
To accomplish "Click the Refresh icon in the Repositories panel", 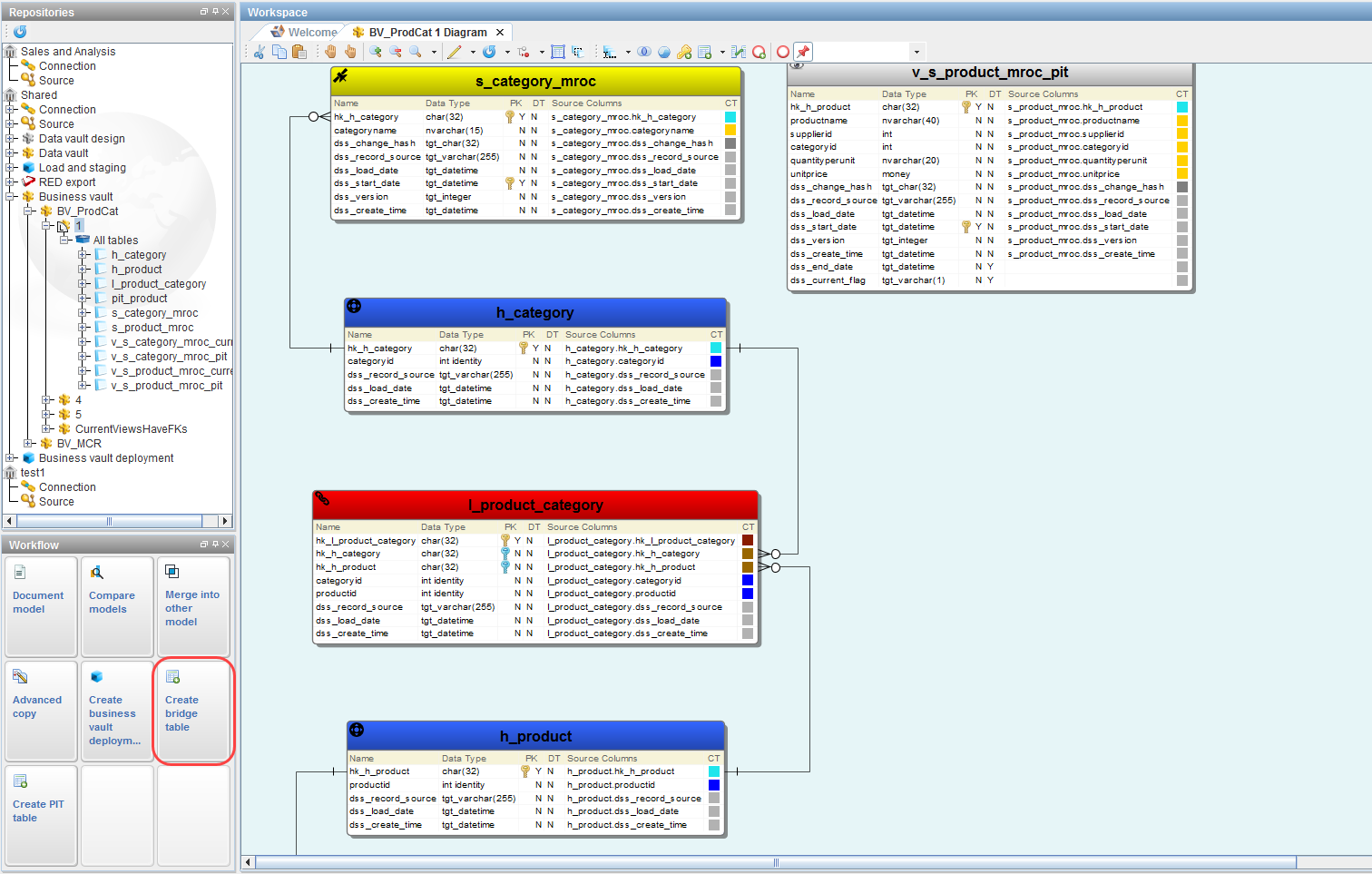I will click(20, 32).
